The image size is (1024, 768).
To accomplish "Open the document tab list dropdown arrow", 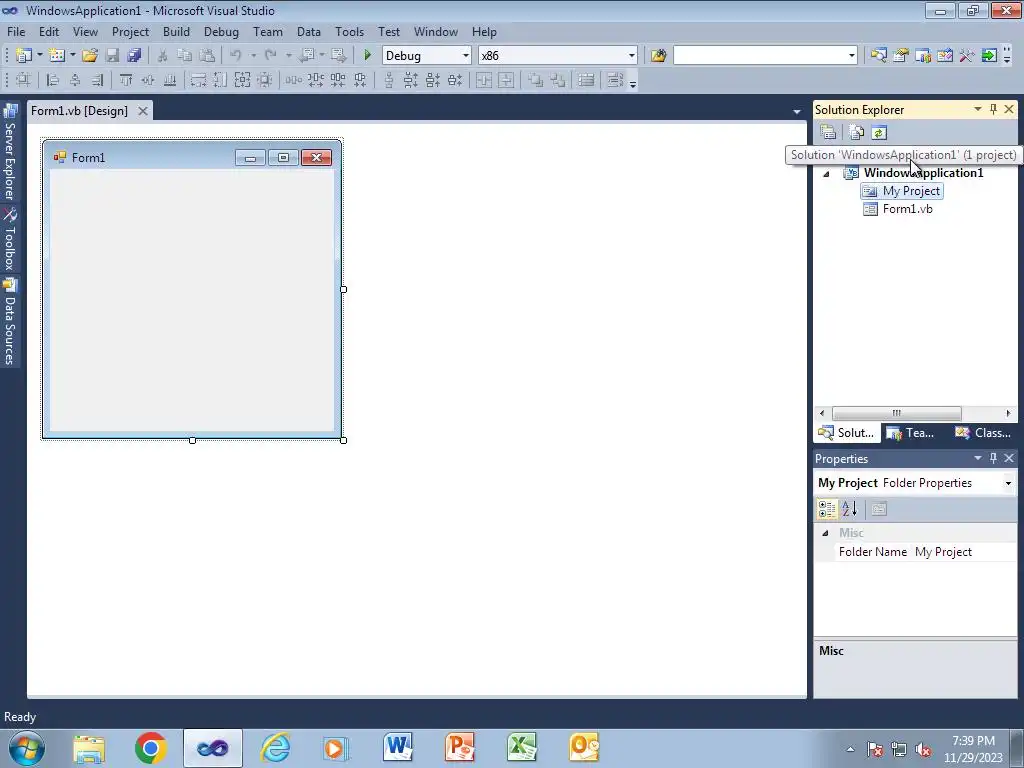I will 797,112.
